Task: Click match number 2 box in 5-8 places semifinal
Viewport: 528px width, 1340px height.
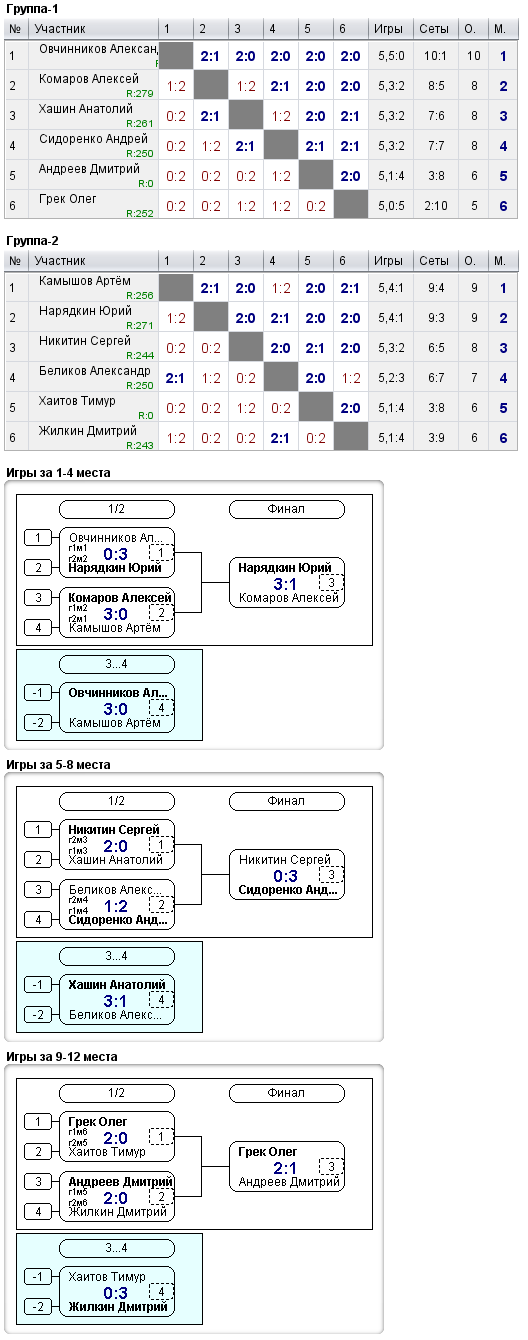Action: pos(161,905)
